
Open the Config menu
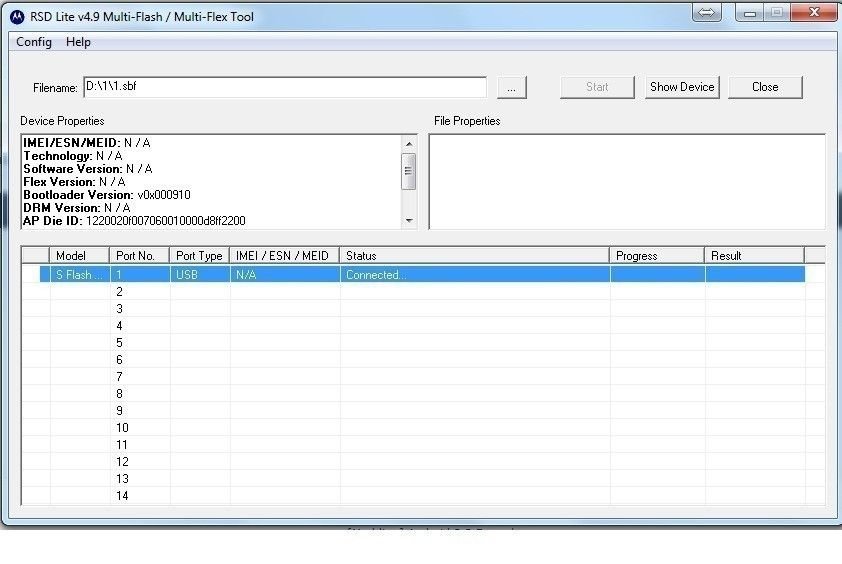(34, 42)
